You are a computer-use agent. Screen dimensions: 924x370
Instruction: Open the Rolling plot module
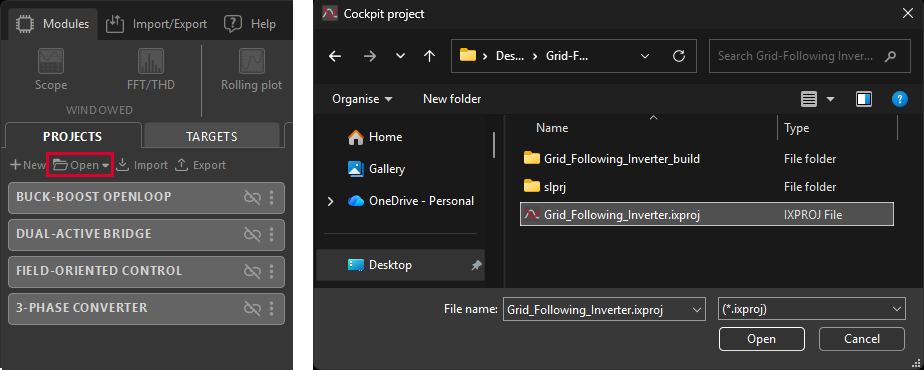point(252,70)
